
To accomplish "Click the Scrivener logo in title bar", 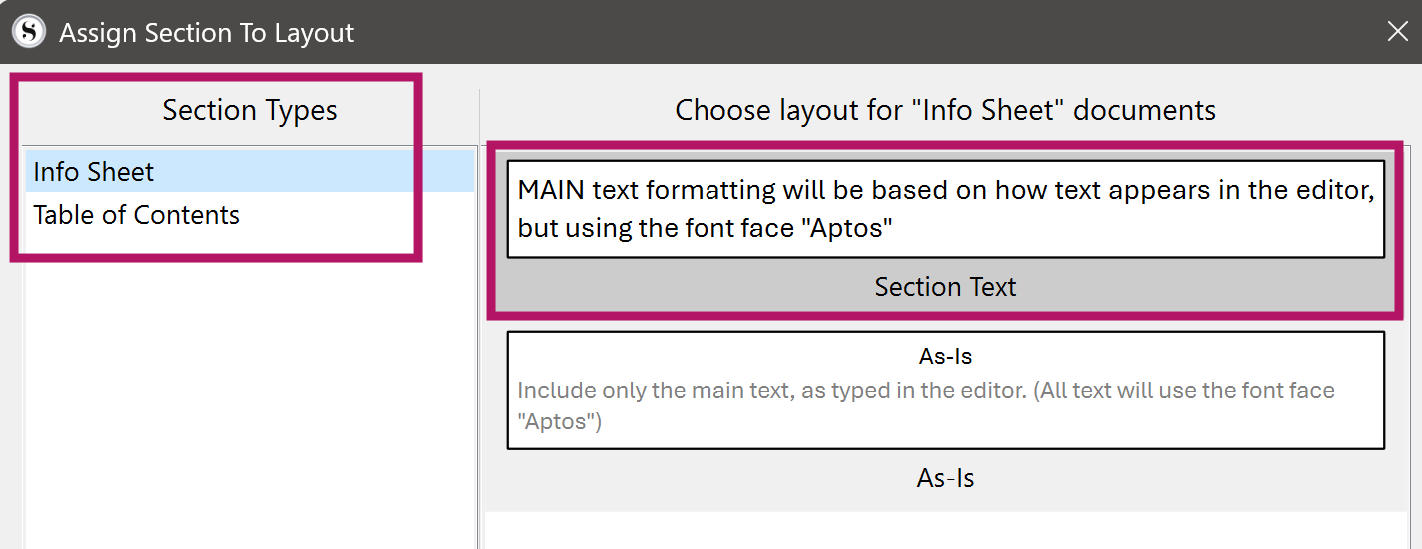I will [x=29, y=32].
